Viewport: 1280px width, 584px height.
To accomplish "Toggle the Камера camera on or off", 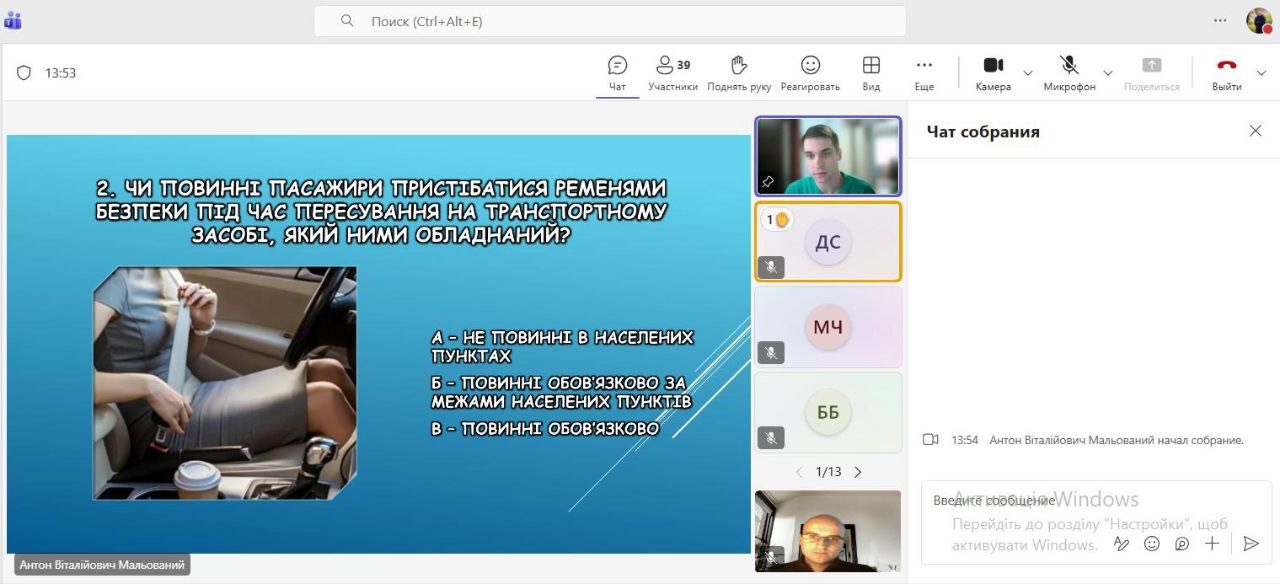I will coord(993,72).
